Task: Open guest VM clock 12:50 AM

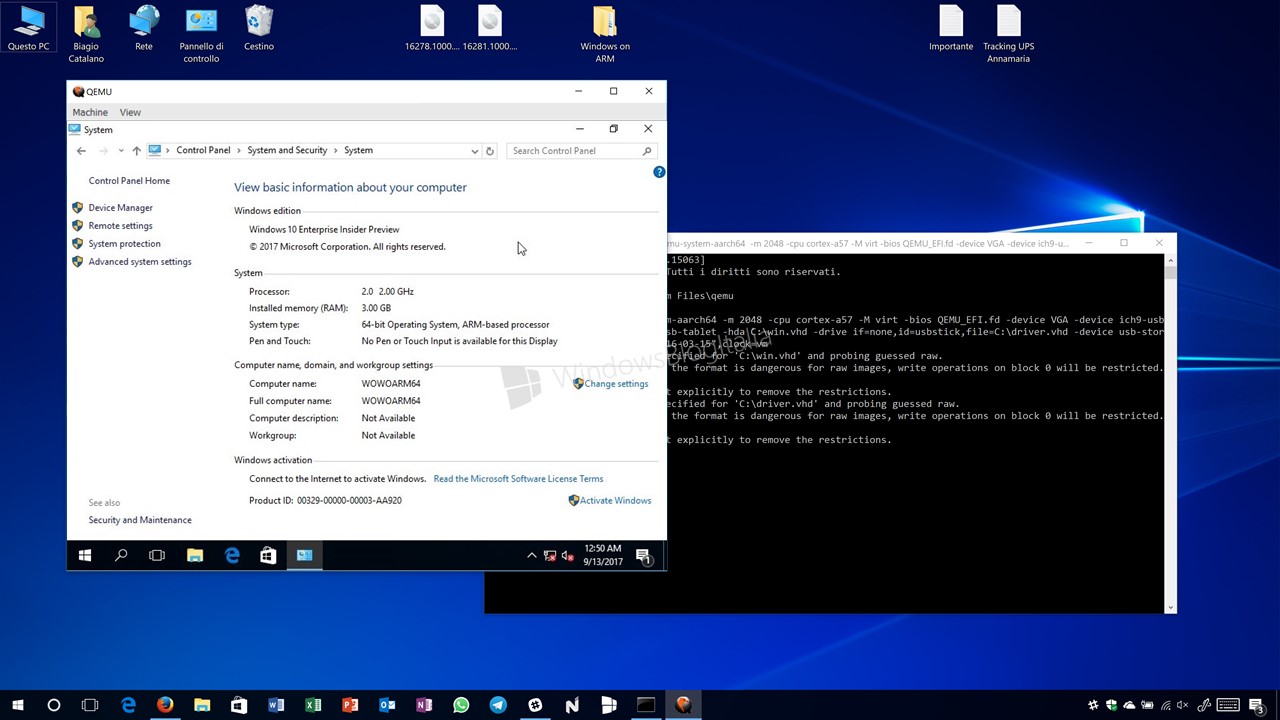Action: (603, 555)
